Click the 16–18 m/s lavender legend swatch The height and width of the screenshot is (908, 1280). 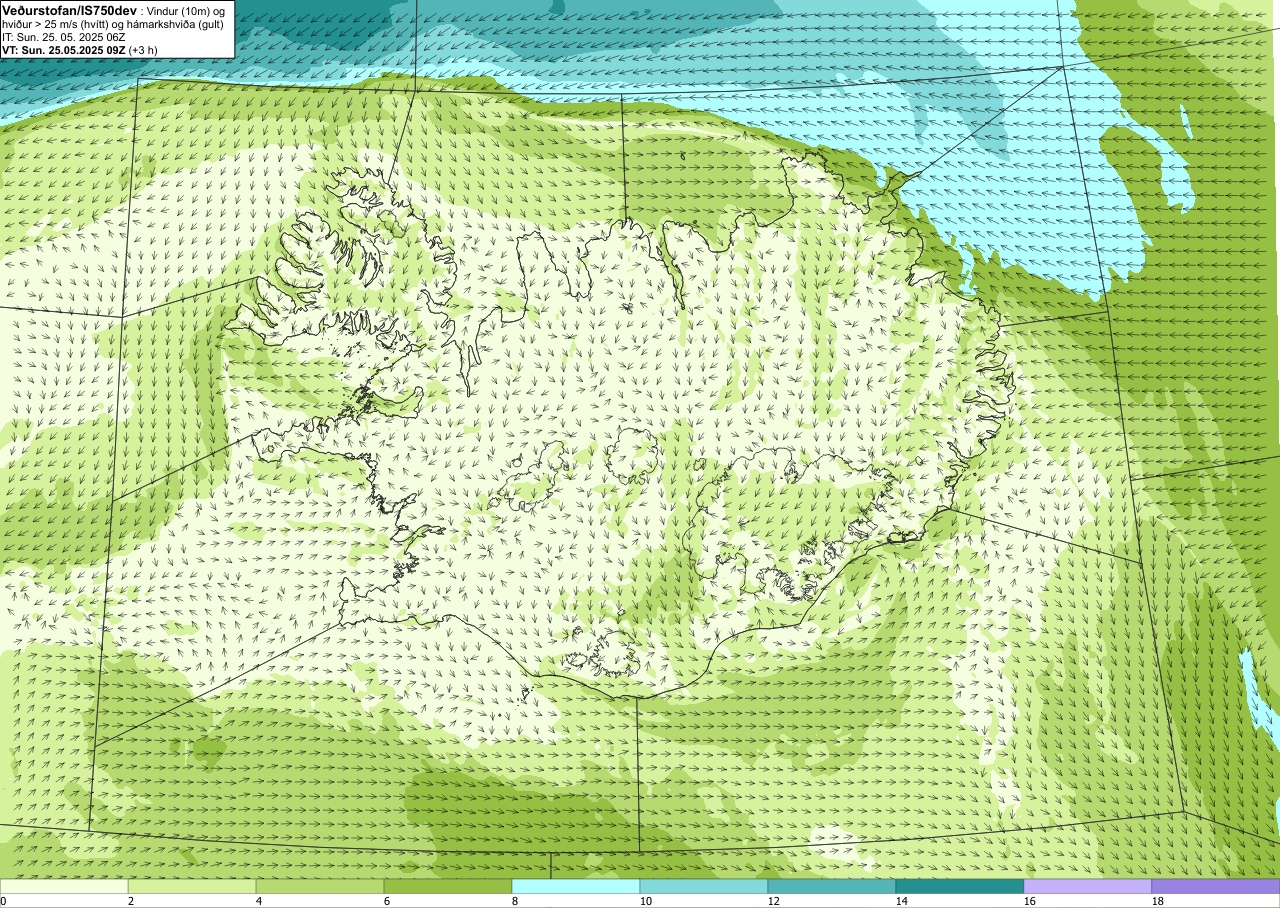coord(1088,886)
